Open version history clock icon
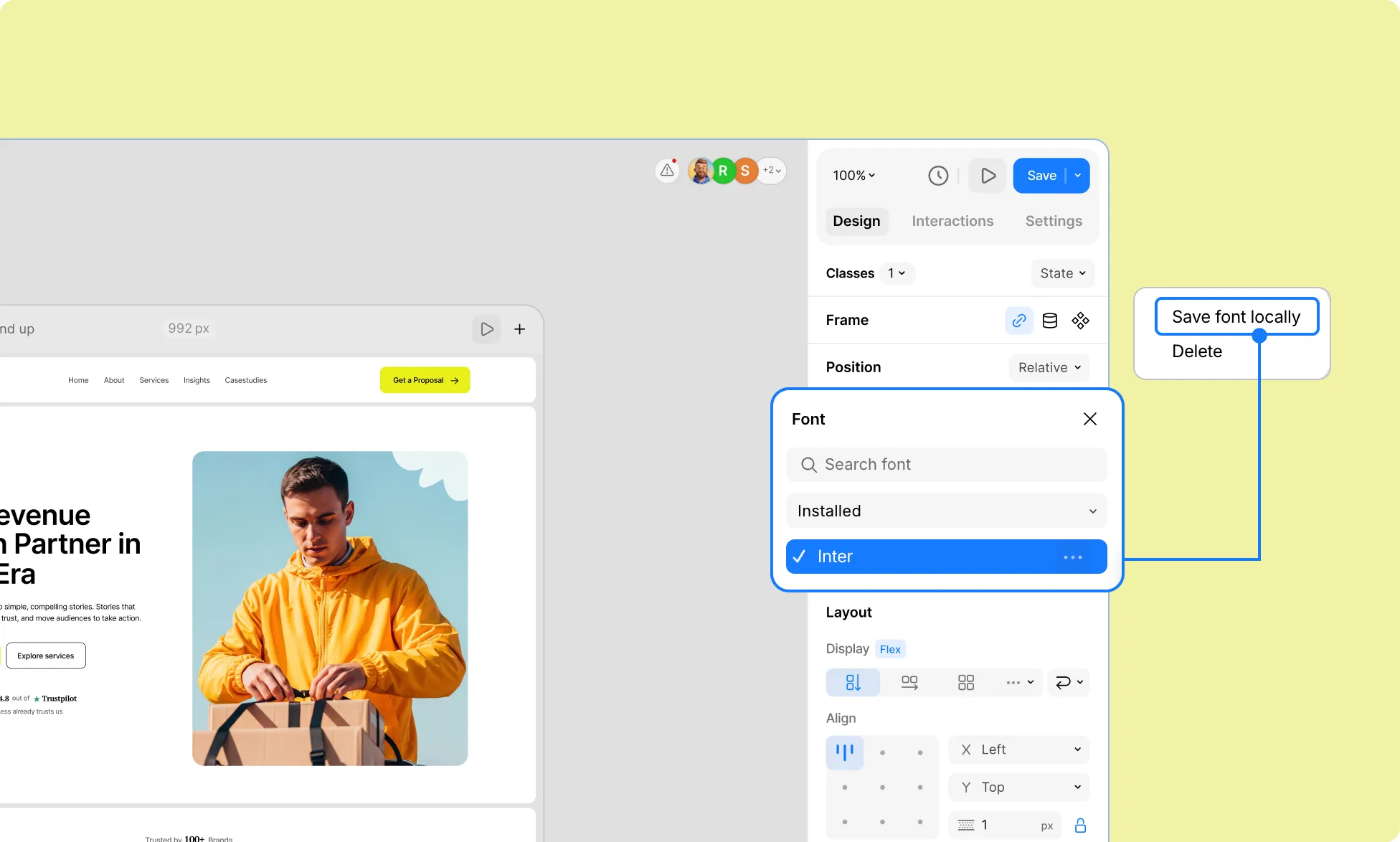Screen dimensions: 1400x842 (x=938, y=176)
